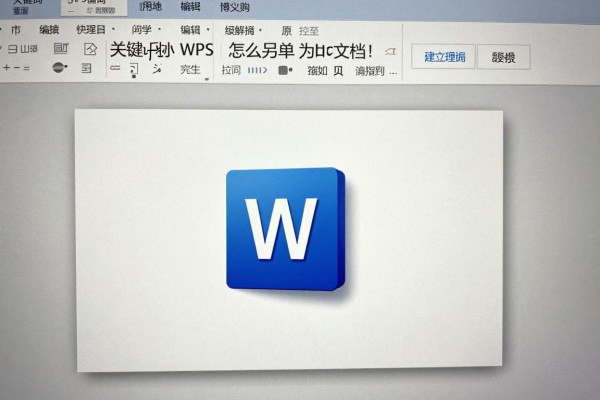Click the 原 ribbon item
This screenshot has width=600, height=400.
click(x=287, y=31)
